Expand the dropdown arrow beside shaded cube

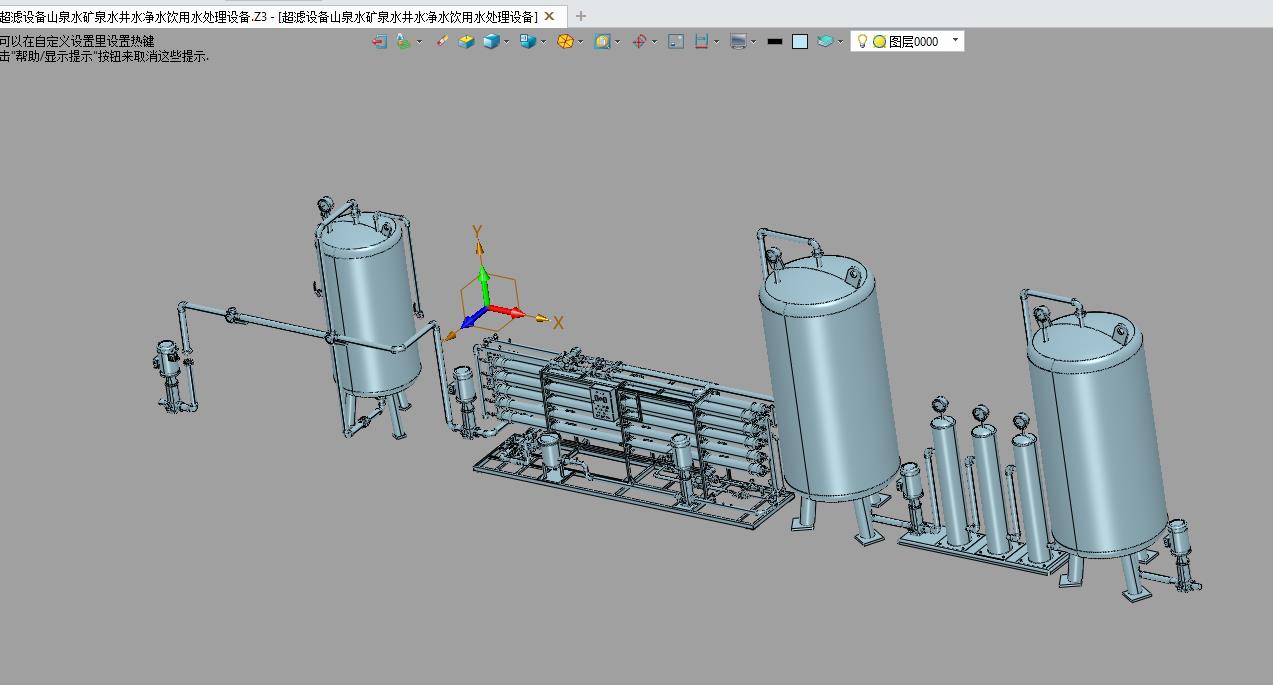pos(507,42)
